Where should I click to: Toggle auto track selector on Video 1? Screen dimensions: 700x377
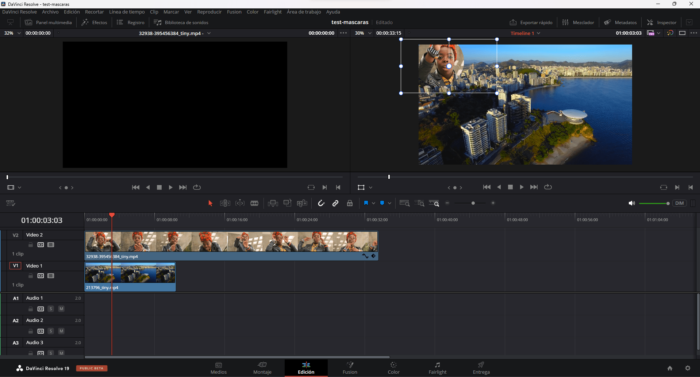[x=41, y=276]
